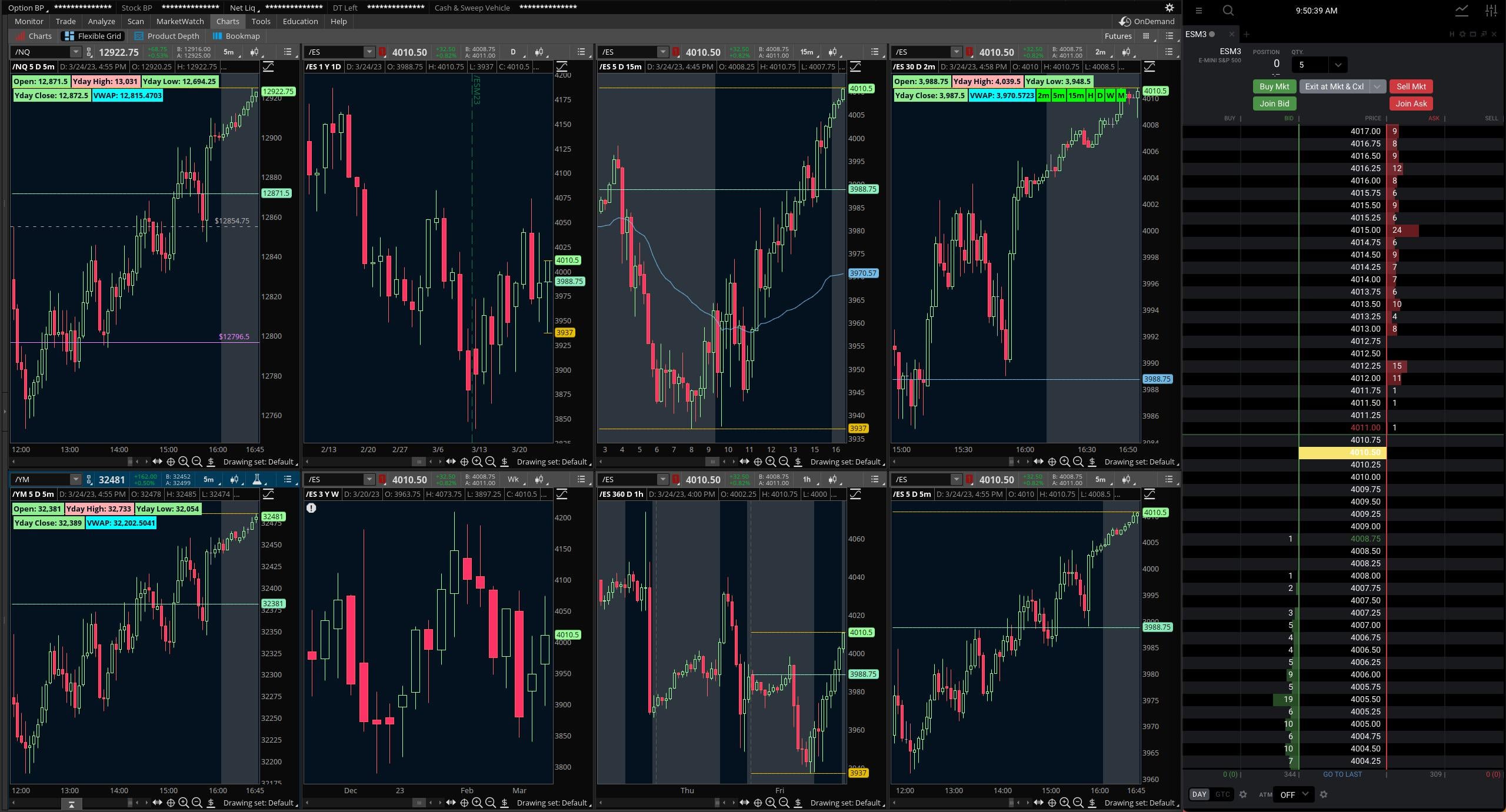This screenshot has width=1506, height=812.
Task: Toggle H timeframe label on /ES 30 D 2m chart
Action: (x=1091, y=95)
